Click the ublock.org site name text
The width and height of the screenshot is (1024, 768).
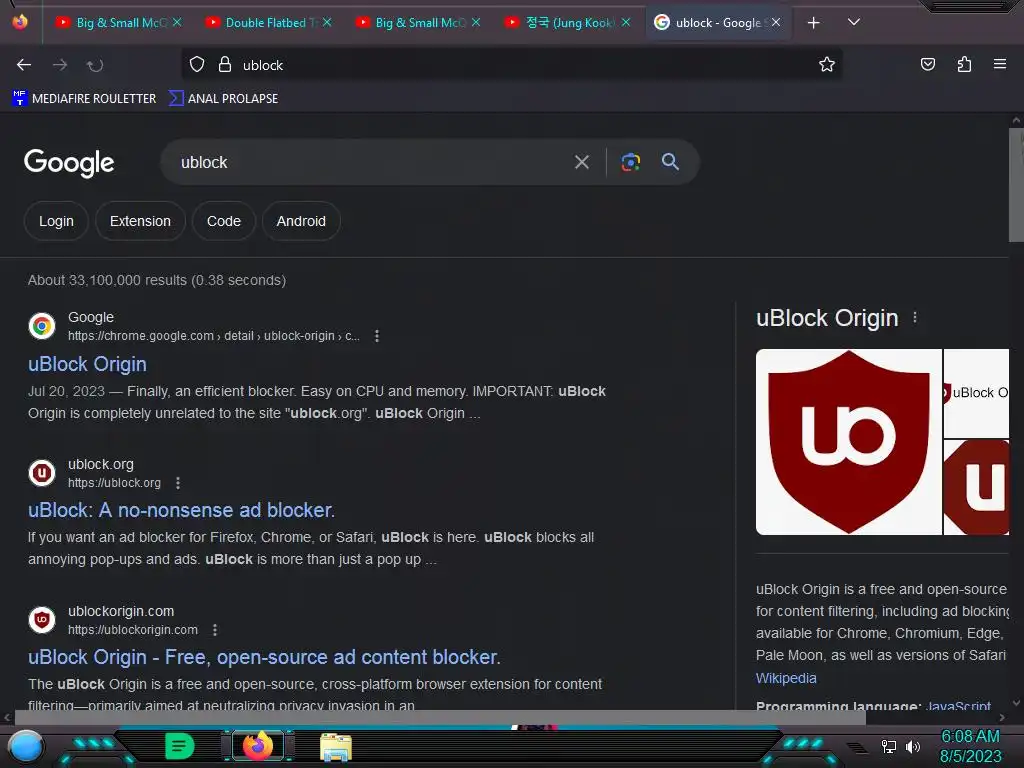click(101, 464)
